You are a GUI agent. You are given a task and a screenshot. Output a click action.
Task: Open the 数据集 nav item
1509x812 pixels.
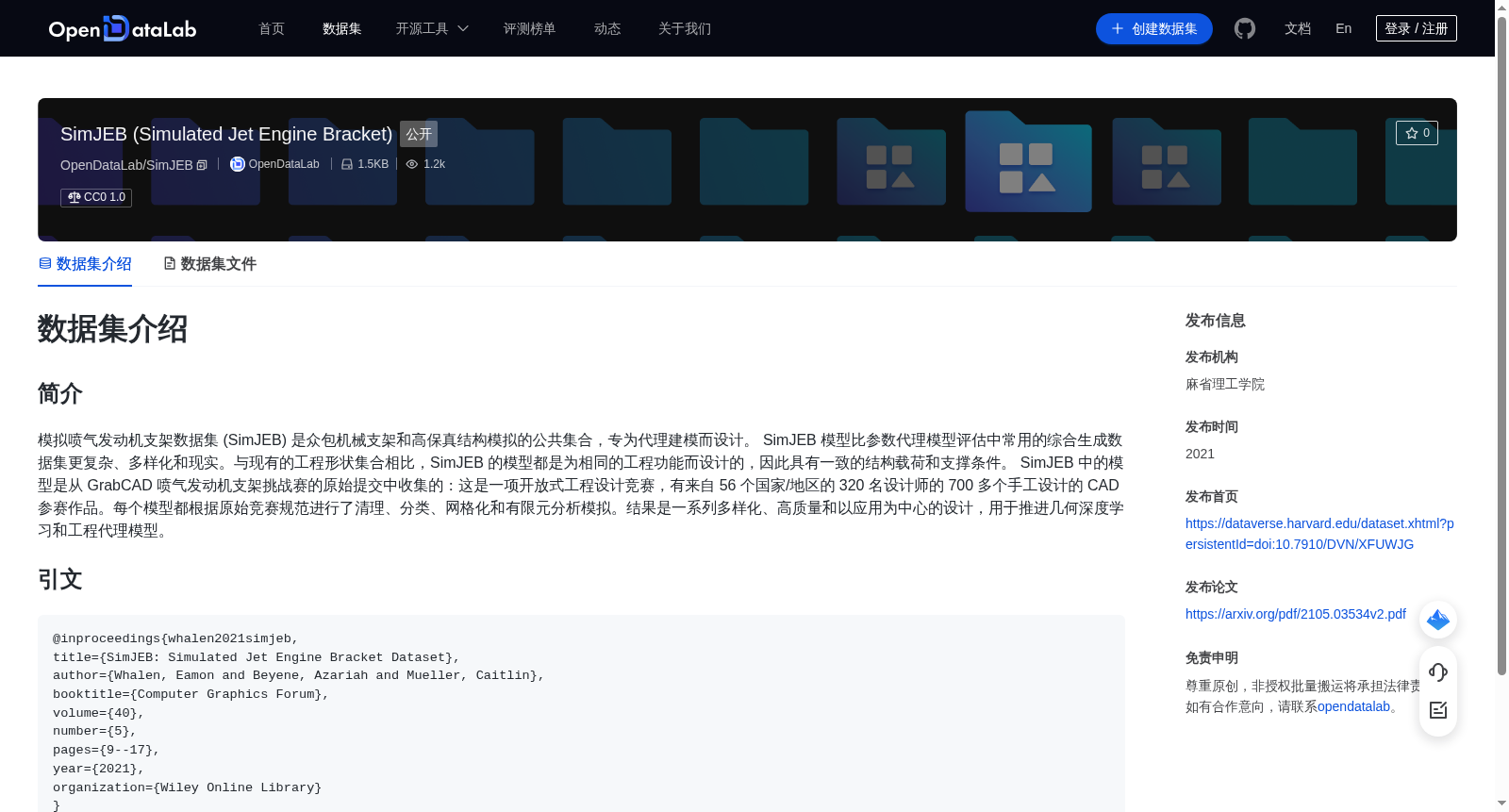(x=342, y=28)
